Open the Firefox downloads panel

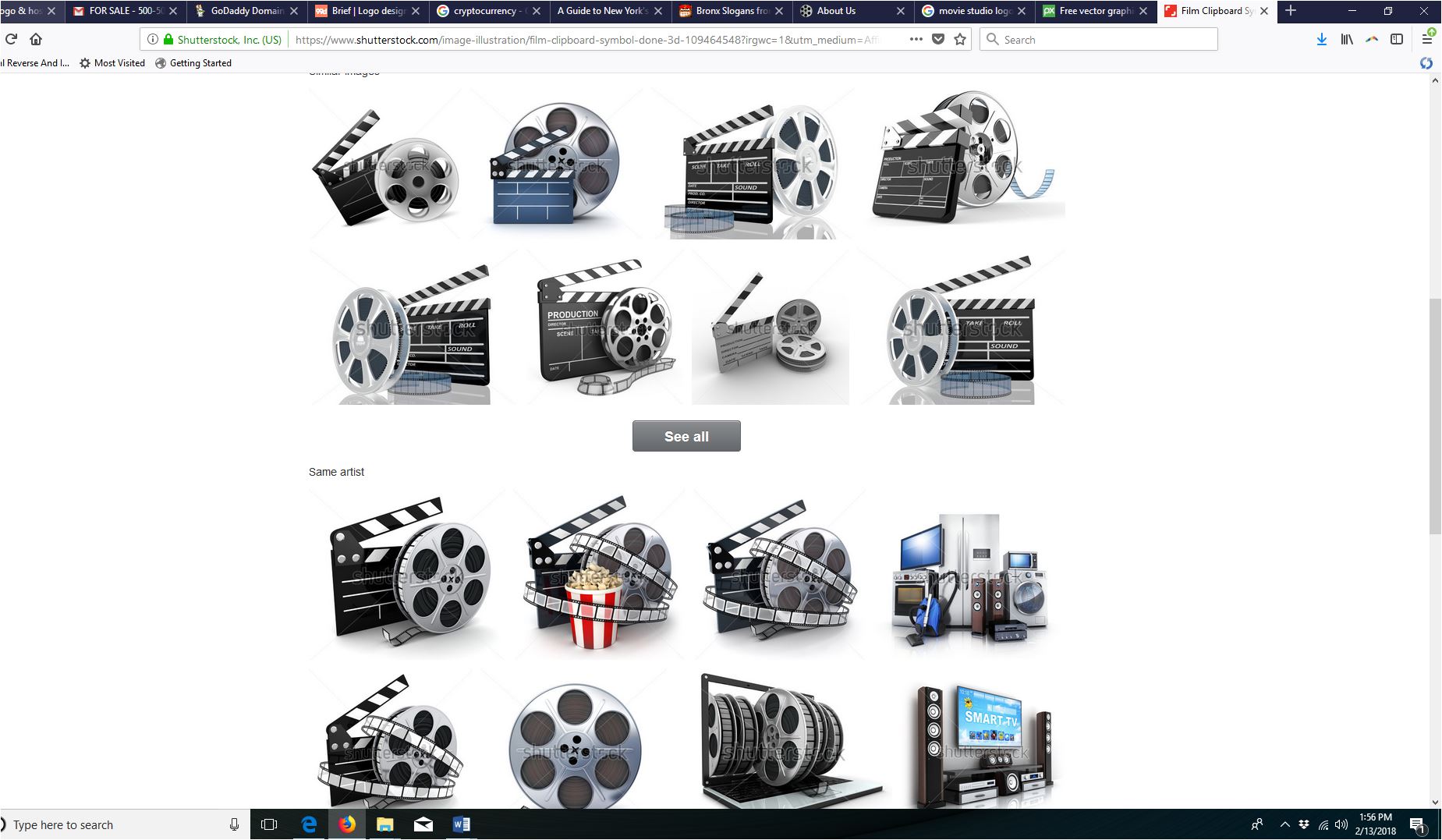point(1322,40)
